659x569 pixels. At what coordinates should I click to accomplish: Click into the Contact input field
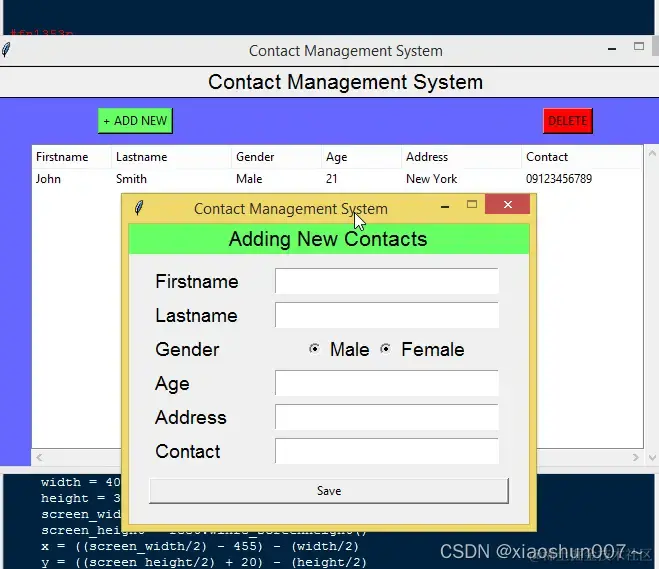[x=387, y=451]
